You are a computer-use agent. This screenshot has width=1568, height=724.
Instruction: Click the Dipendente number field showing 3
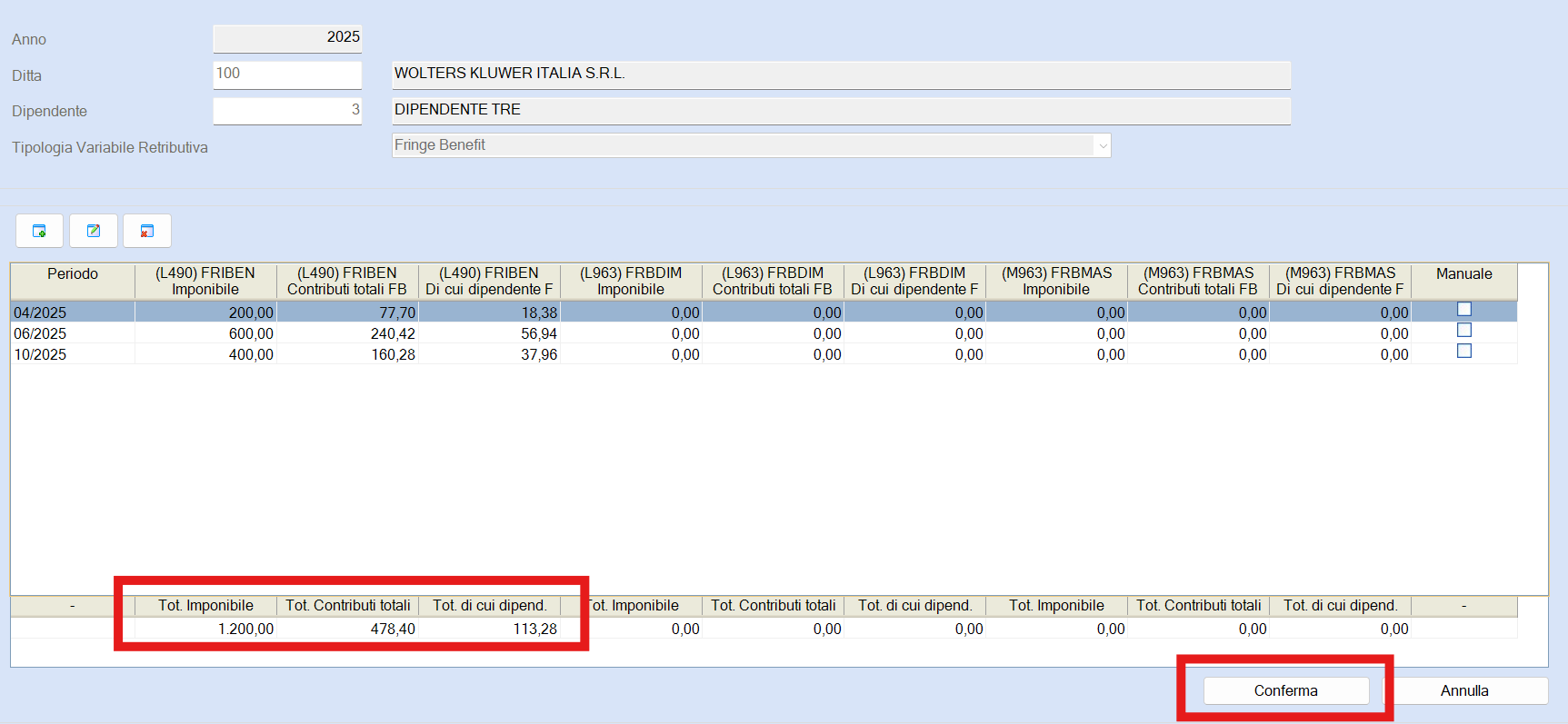click(287, 111)
